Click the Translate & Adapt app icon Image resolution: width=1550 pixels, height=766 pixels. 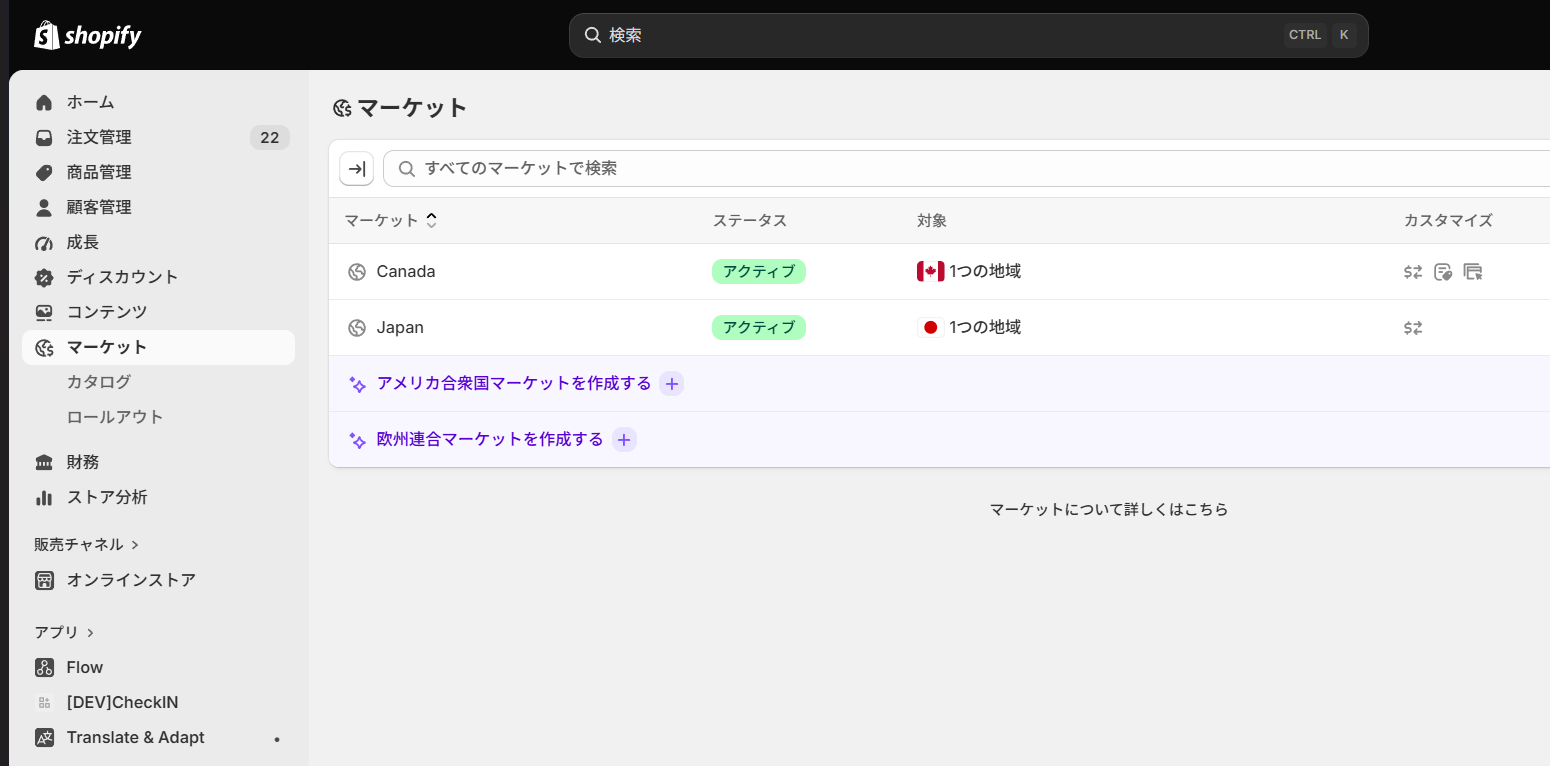(x=44, y=737)
